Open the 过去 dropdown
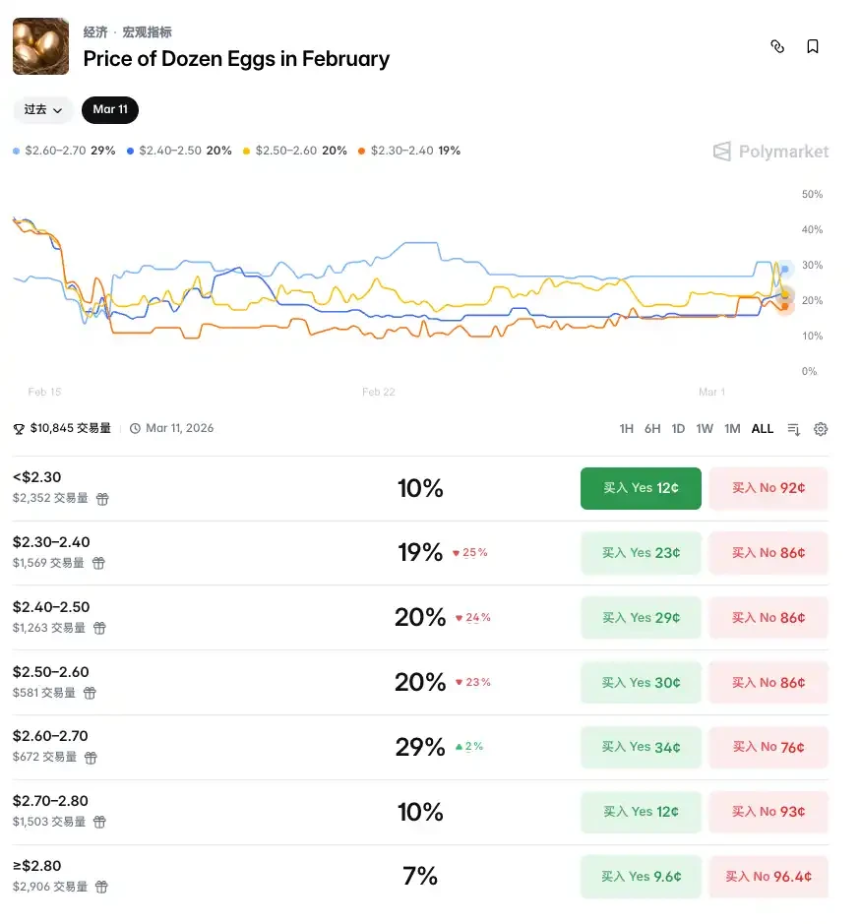Viewport: 860px width, 924px height. (41, 110)
